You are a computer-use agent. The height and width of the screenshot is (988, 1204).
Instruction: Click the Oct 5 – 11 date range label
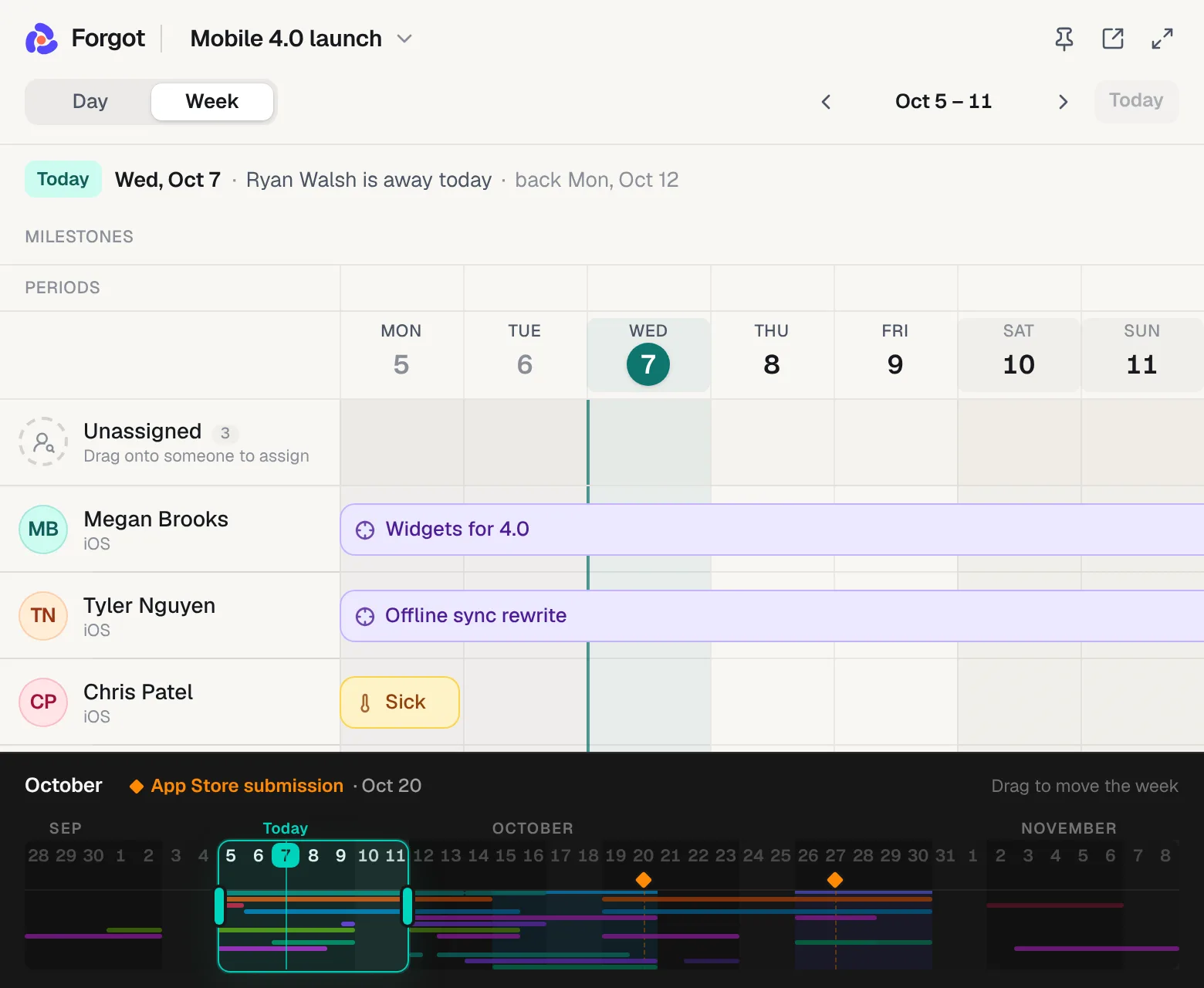coord(943,102)
